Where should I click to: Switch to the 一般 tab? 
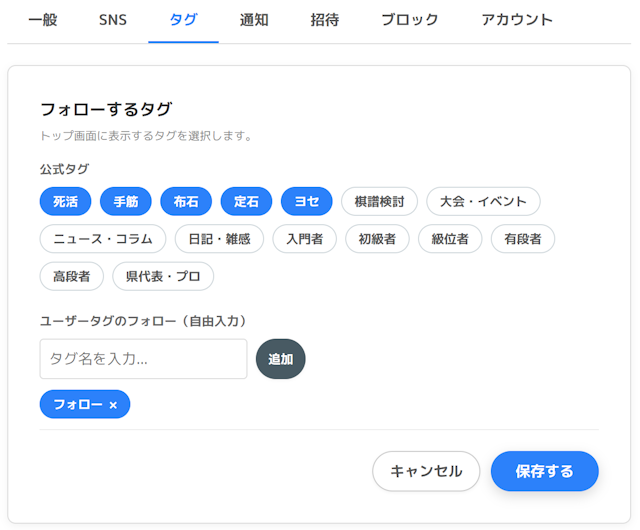coord(42,20)
